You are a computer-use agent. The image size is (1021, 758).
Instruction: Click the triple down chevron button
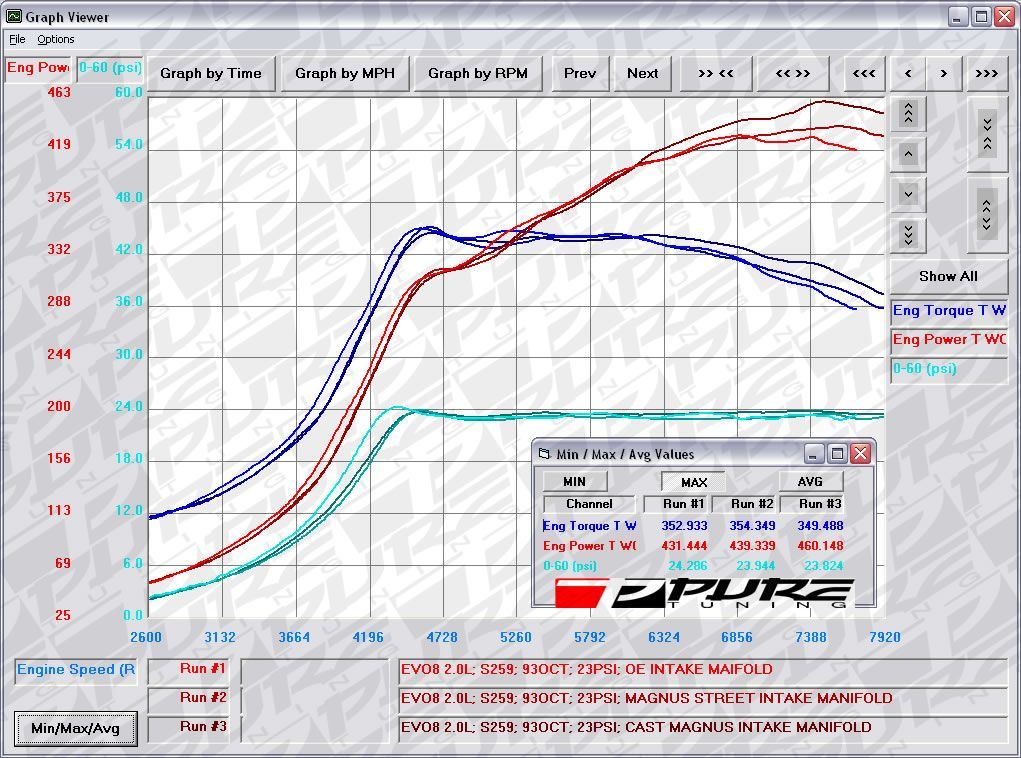[908, 234]
